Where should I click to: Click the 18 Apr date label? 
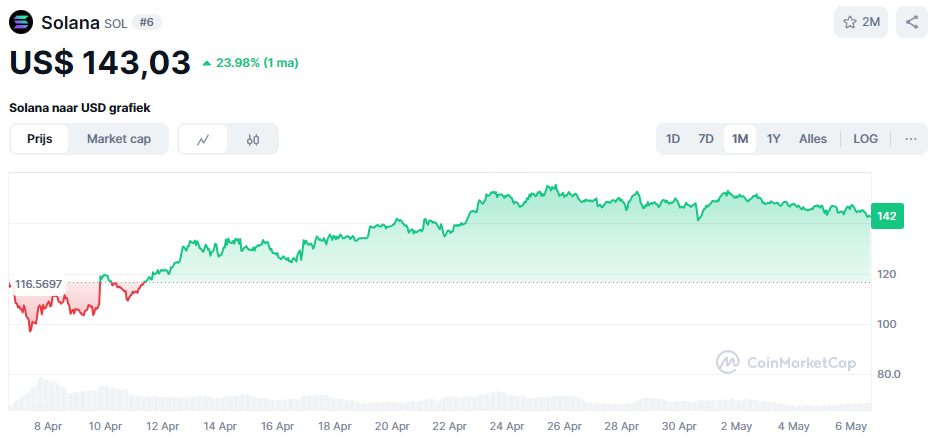pos(334,426)
